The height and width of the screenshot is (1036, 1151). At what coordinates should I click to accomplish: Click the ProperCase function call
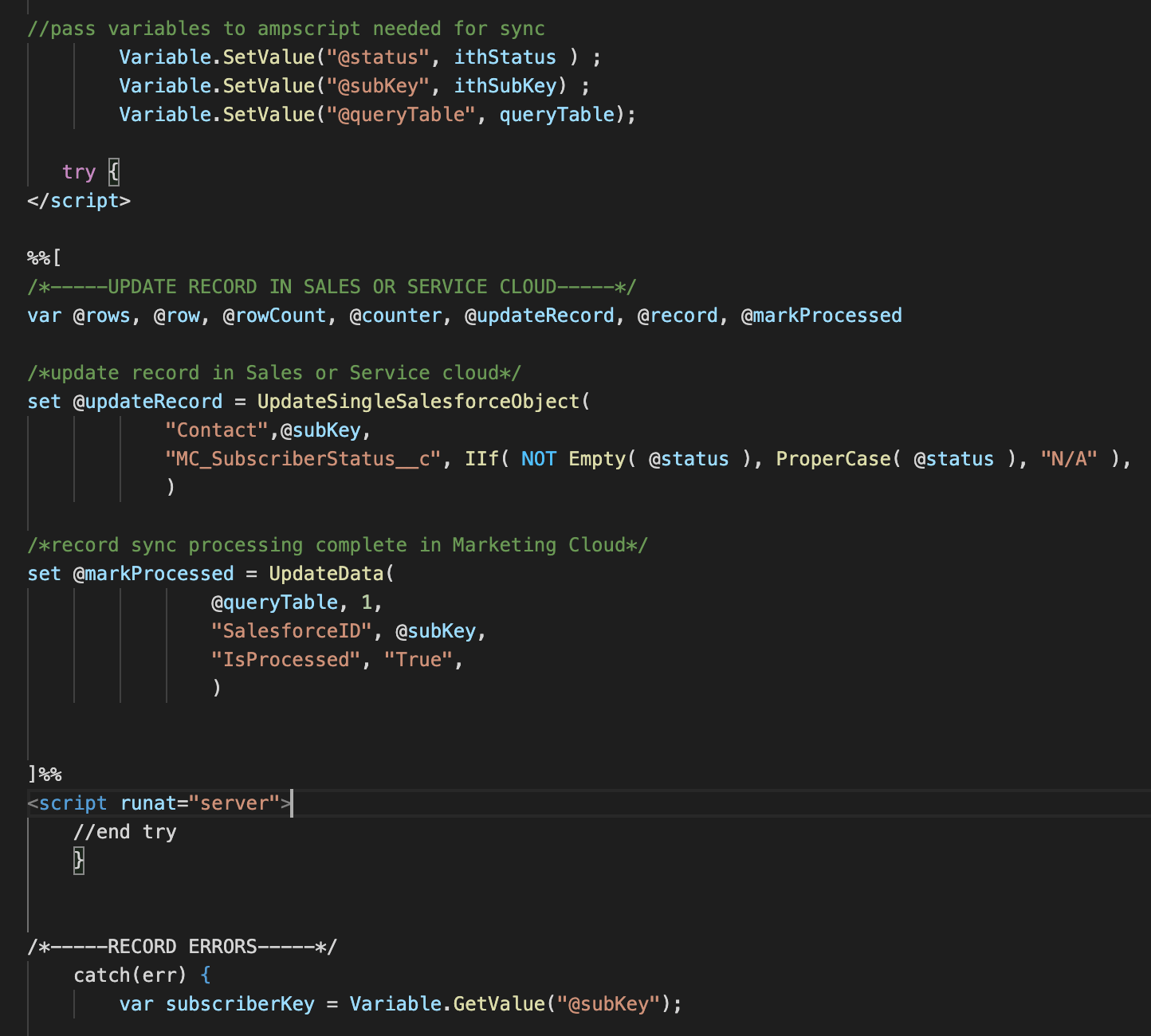pos(833,459)
